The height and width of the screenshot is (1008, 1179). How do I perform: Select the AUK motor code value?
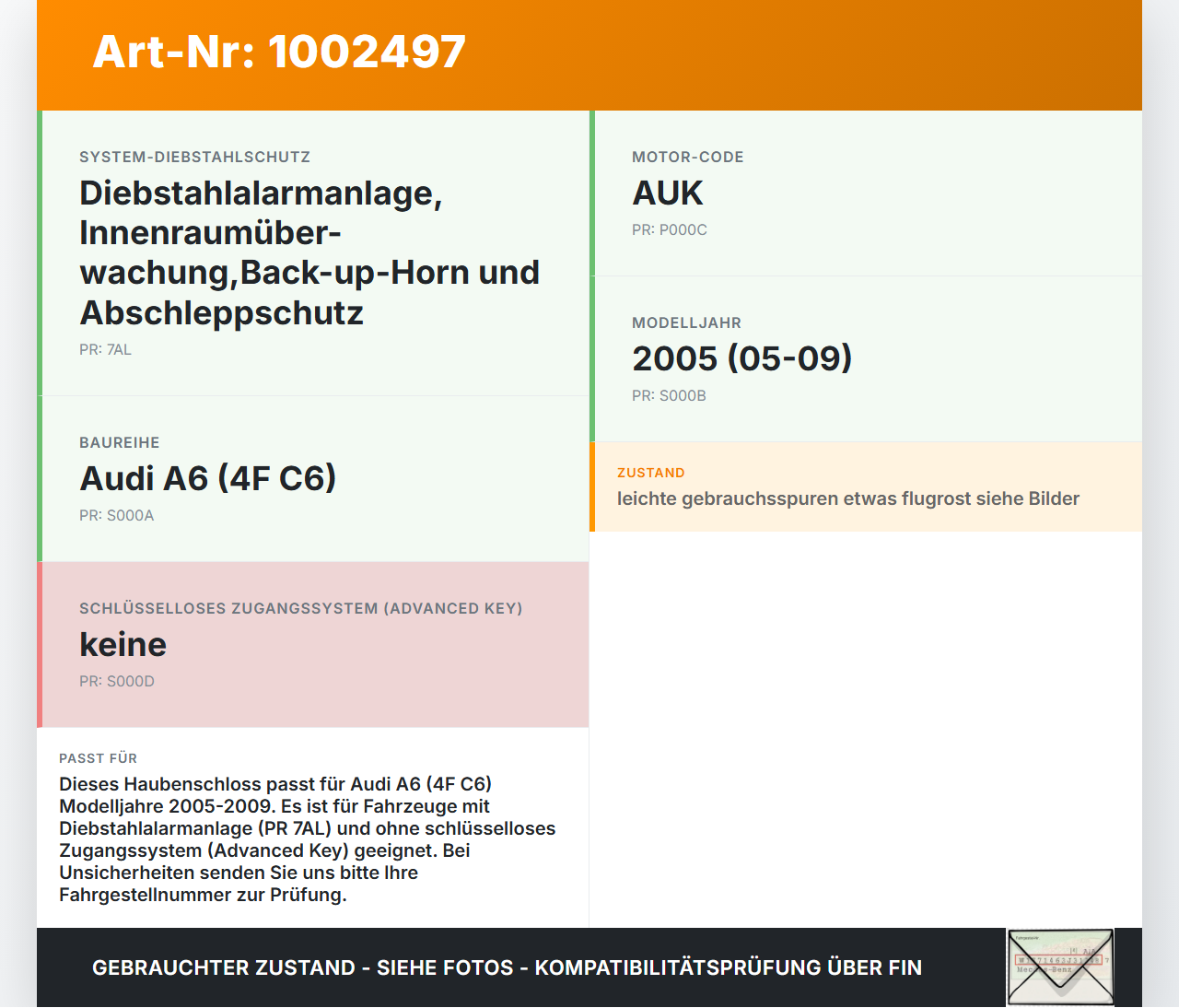coord(668,193)
